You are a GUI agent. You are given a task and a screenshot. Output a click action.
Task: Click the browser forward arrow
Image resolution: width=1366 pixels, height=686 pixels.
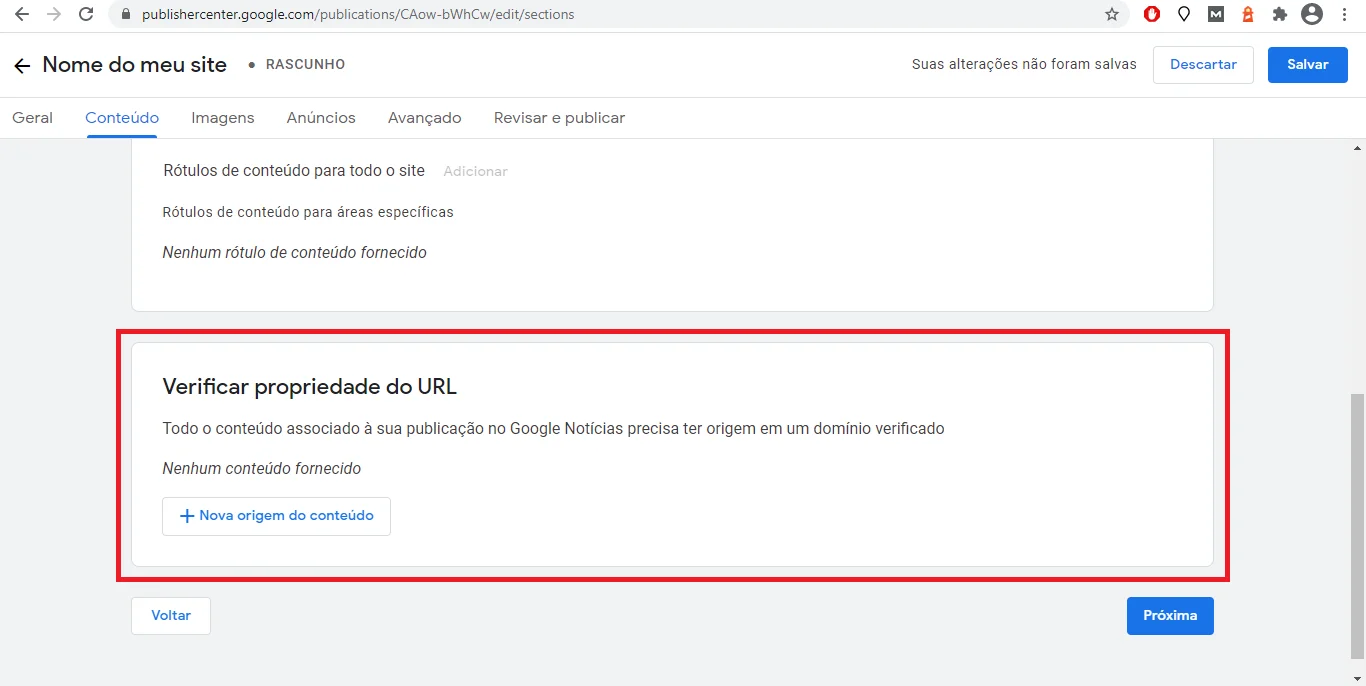54,15
